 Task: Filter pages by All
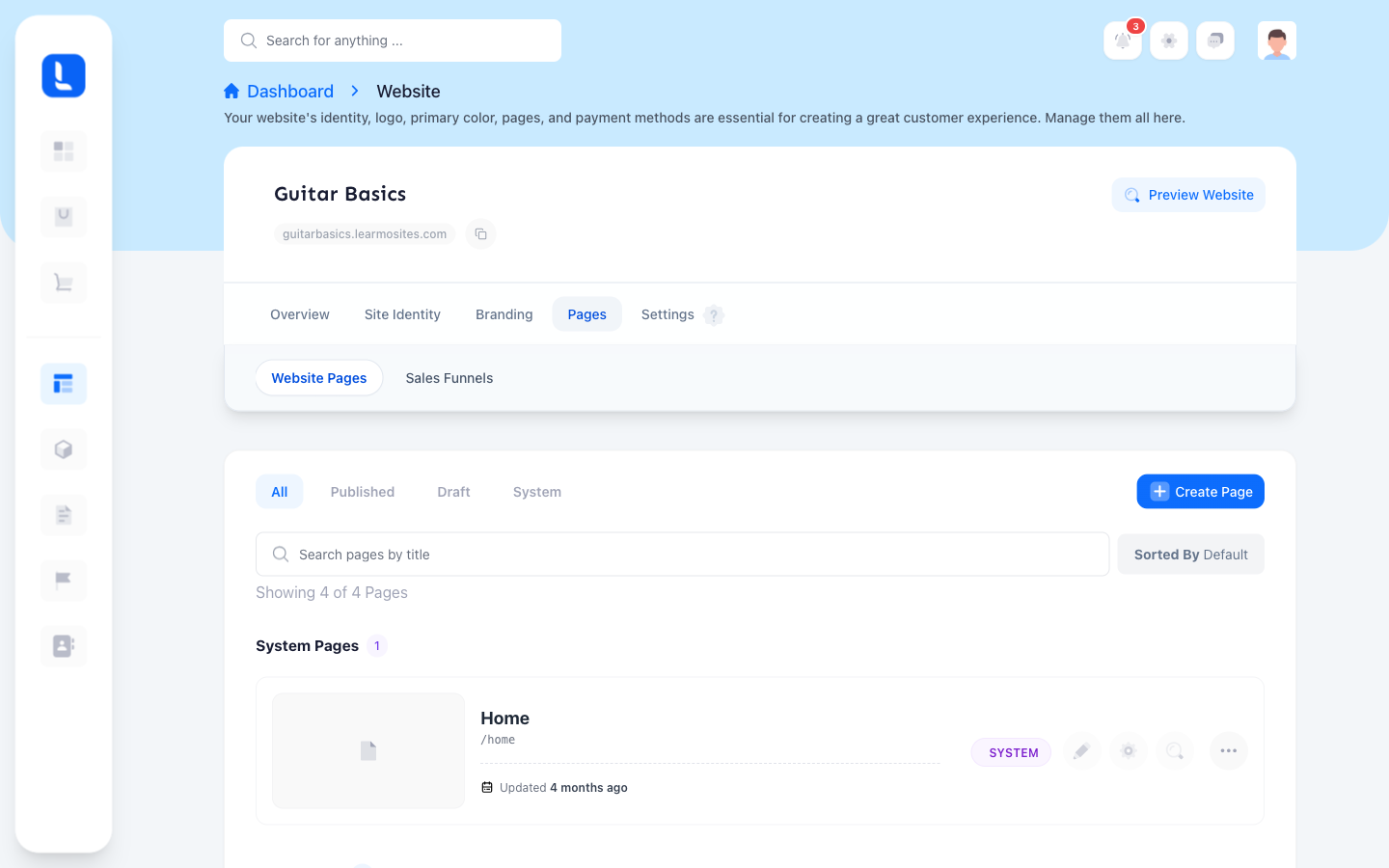(280, 492)
